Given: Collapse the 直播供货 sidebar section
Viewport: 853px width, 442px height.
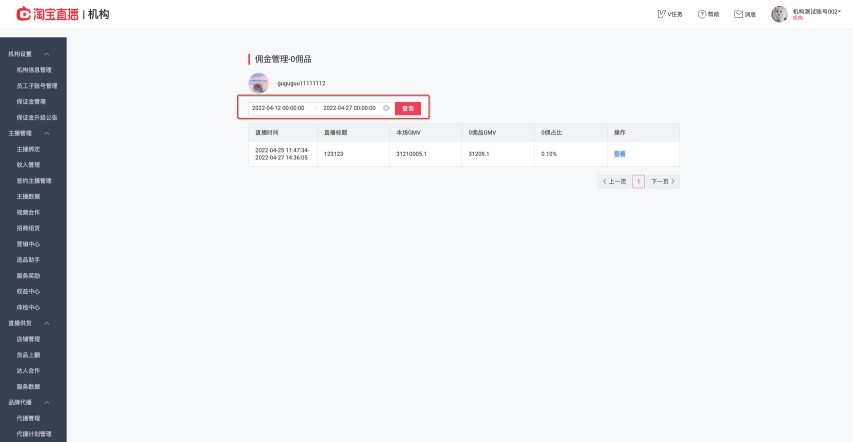Looking at the screenshot, I should coord(47,323).
